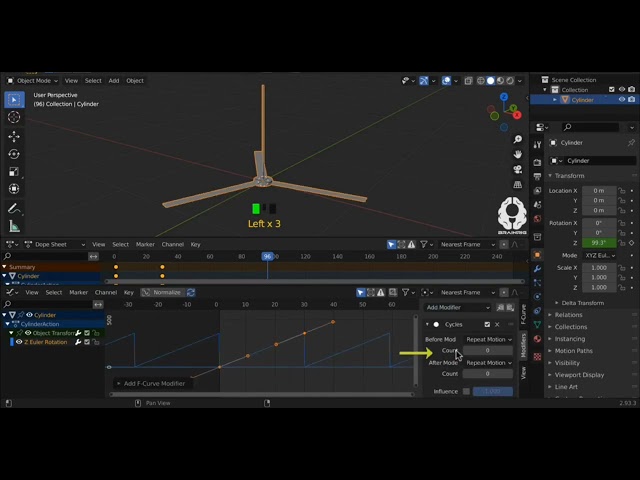The height and width of the screenshot is (480, 640).
Task: Click the Normalize auto refresh icon
Action: (x=191, y=292)
